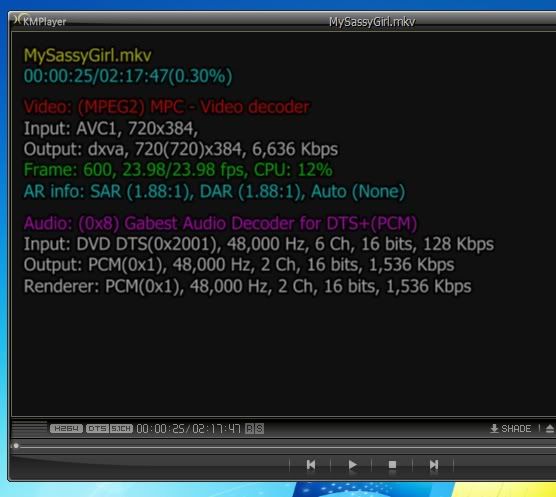Click the green Frame and CPU line
Viewport: 556px width, 497px height.
point(178,170)
